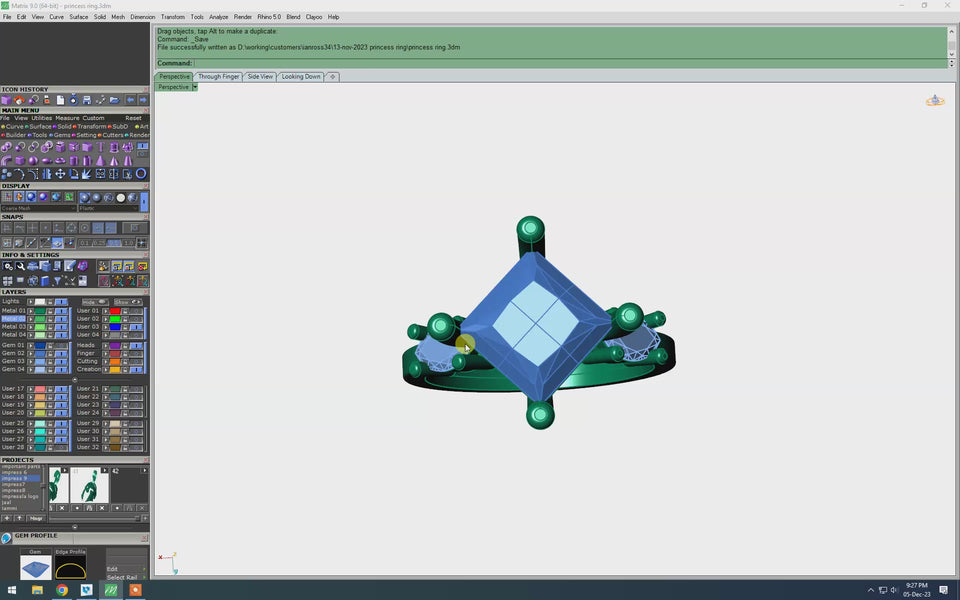The height and width of the screenshot is (600, 960).
Task: Switch to the Through Finger tab
Action: click(218, 76)
